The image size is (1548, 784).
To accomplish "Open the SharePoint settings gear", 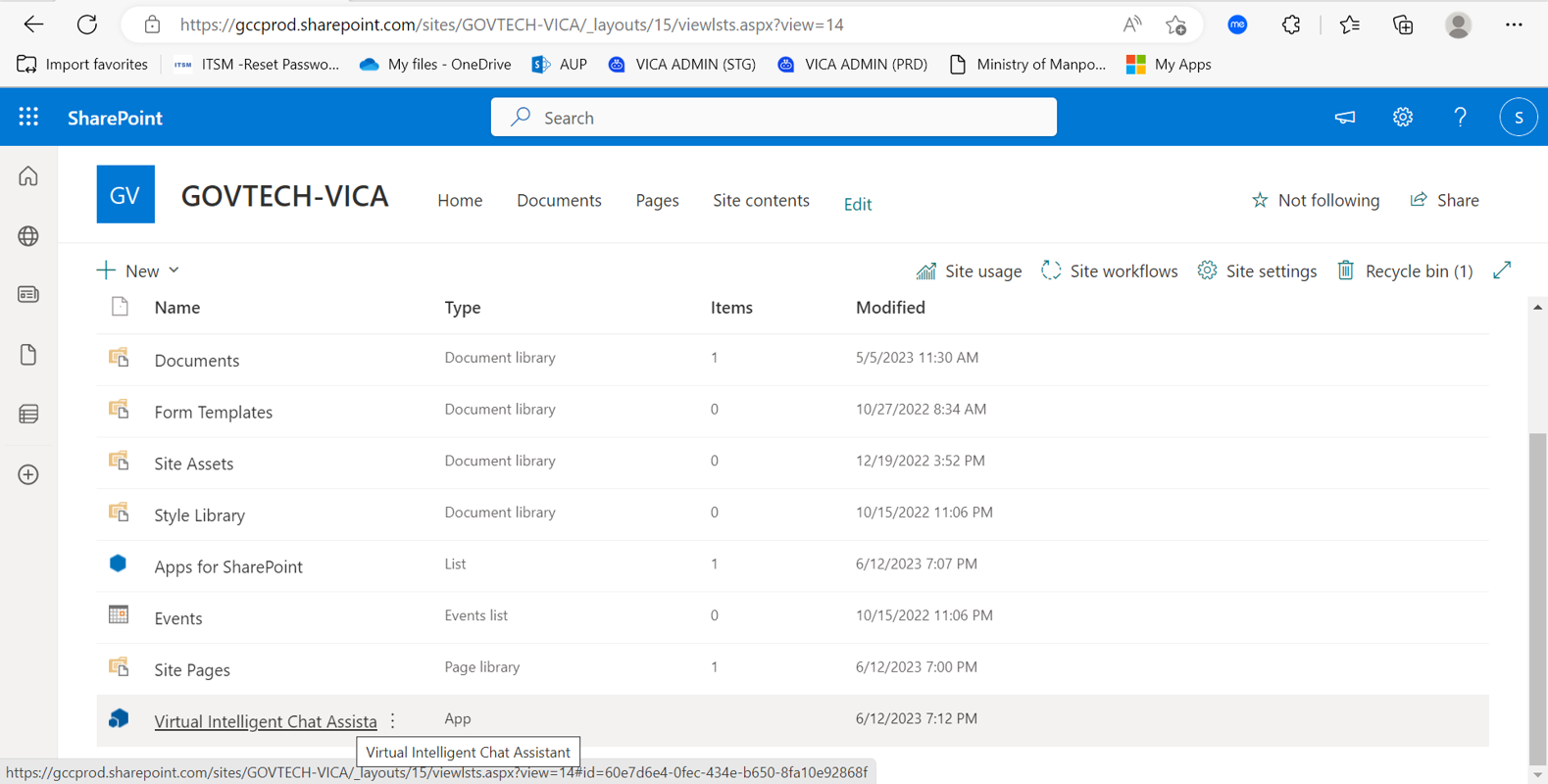I will tap(1403, 118).
